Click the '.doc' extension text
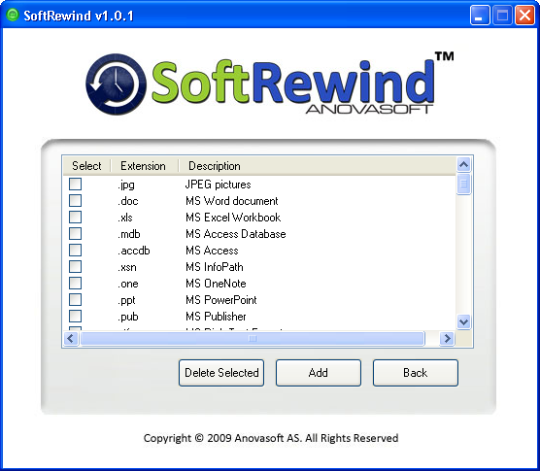Viewport: 540px width, 471px height. pos(128,201)
